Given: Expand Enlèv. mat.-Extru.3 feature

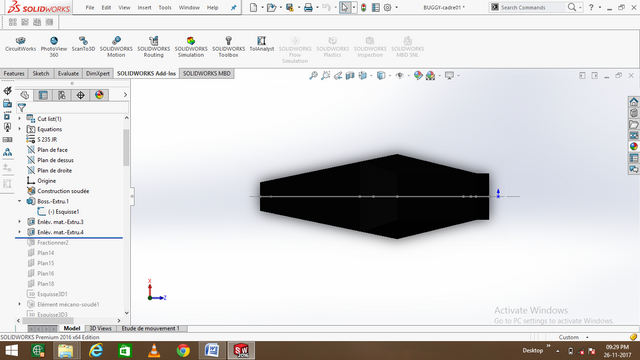Looking at the screenshot, I should click(x=19, y=222).
